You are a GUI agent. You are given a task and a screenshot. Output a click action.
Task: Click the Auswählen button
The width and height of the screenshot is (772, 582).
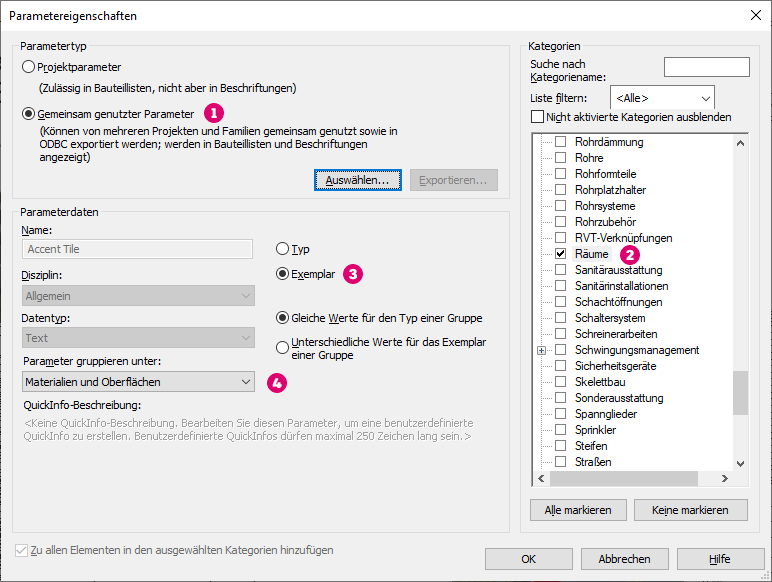point(357,180)
